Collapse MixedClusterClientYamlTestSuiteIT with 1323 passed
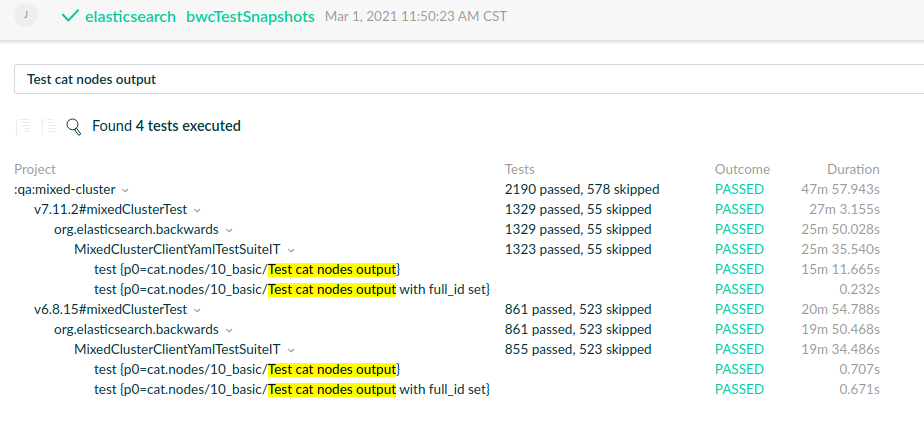This screenshot has height=424, width=924. [x=291, y=250]
